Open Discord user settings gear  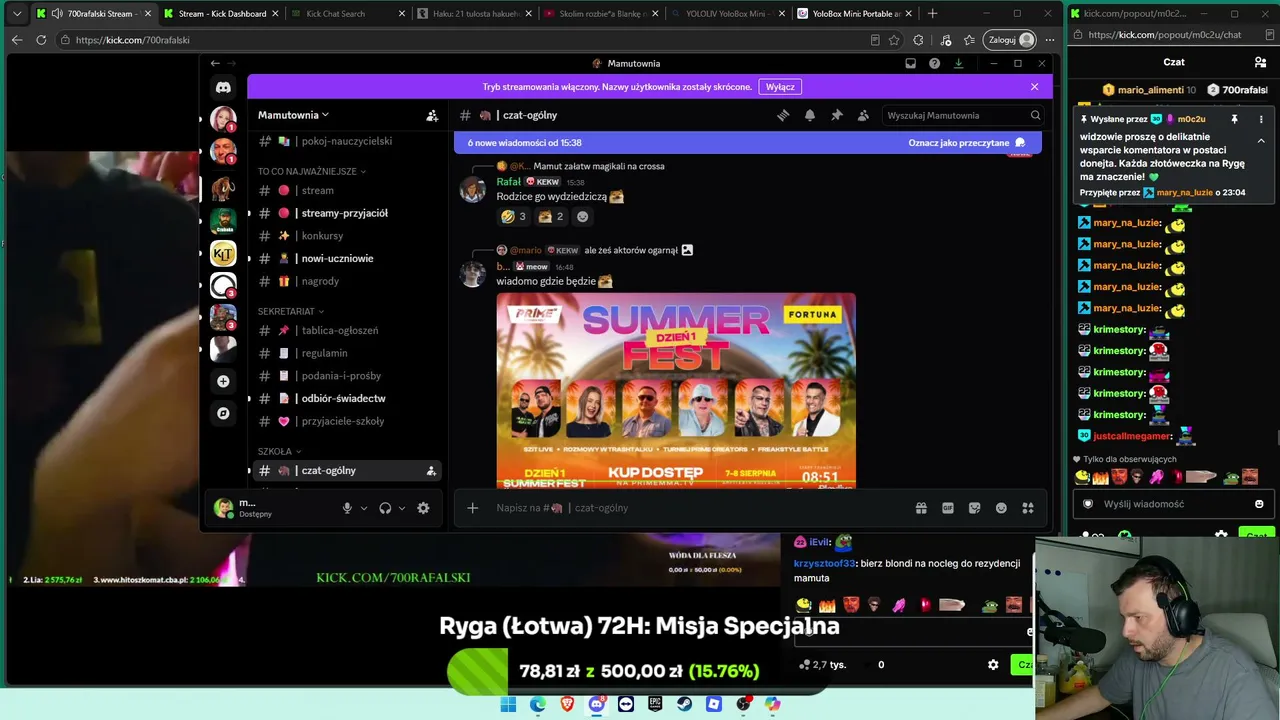(423, 508)
